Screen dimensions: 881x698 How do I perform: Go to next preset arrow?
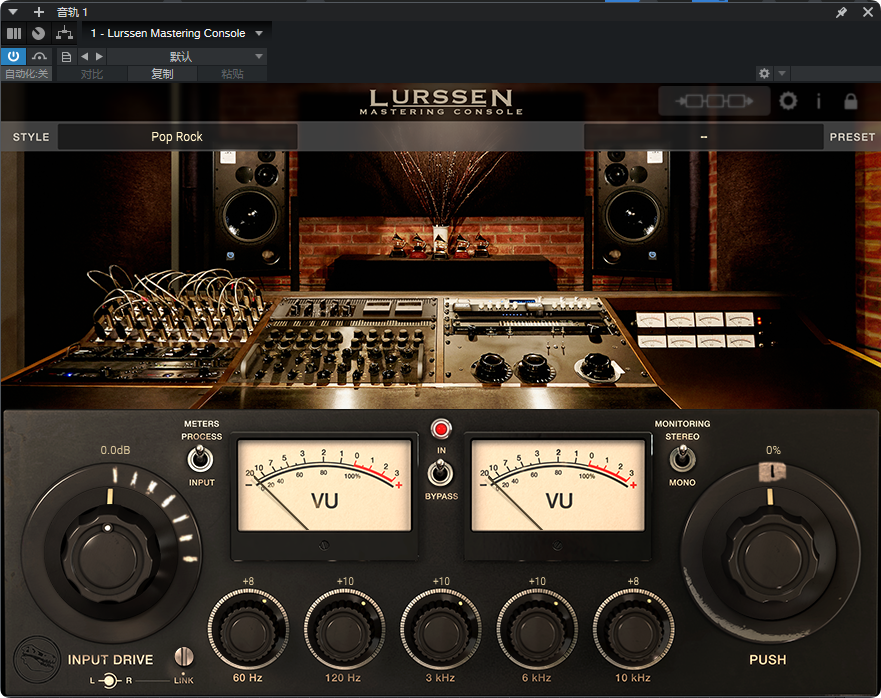[x=99, y=56]
